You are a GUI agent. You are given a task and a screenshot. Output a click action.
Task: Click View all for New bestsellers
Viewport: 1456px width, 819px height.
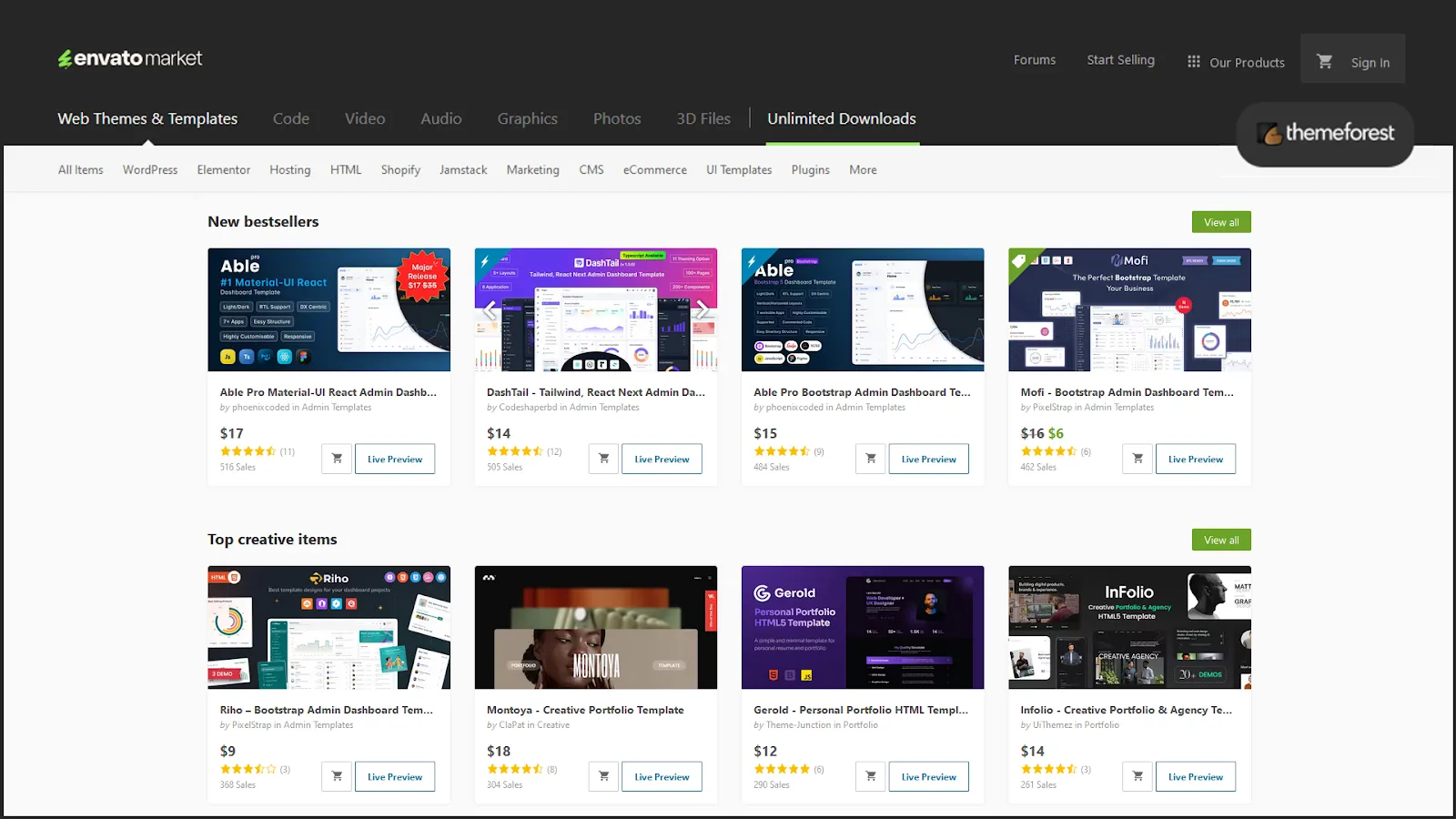coord(1221,222)
